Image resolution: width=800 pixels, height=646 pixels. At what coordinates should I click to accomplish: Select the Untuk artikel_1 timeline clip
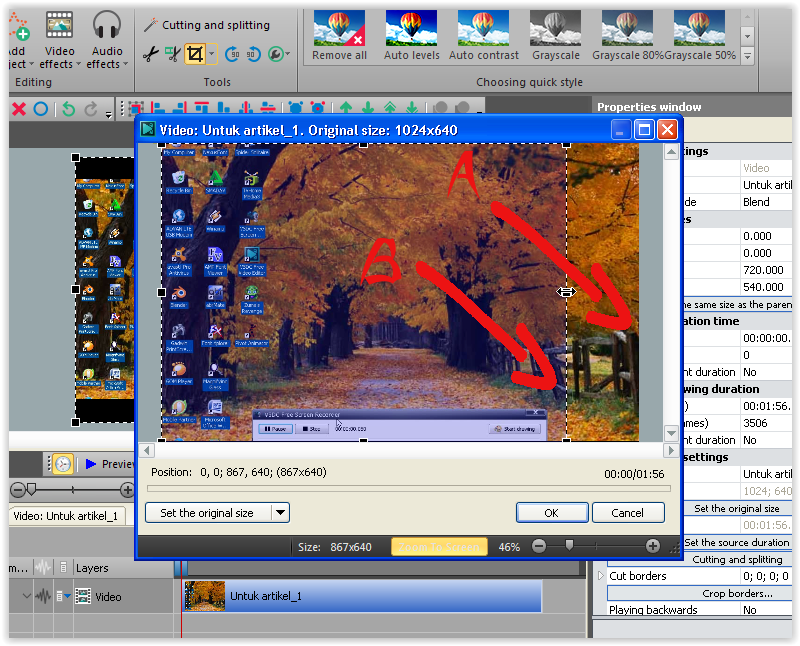pos(363,595)
